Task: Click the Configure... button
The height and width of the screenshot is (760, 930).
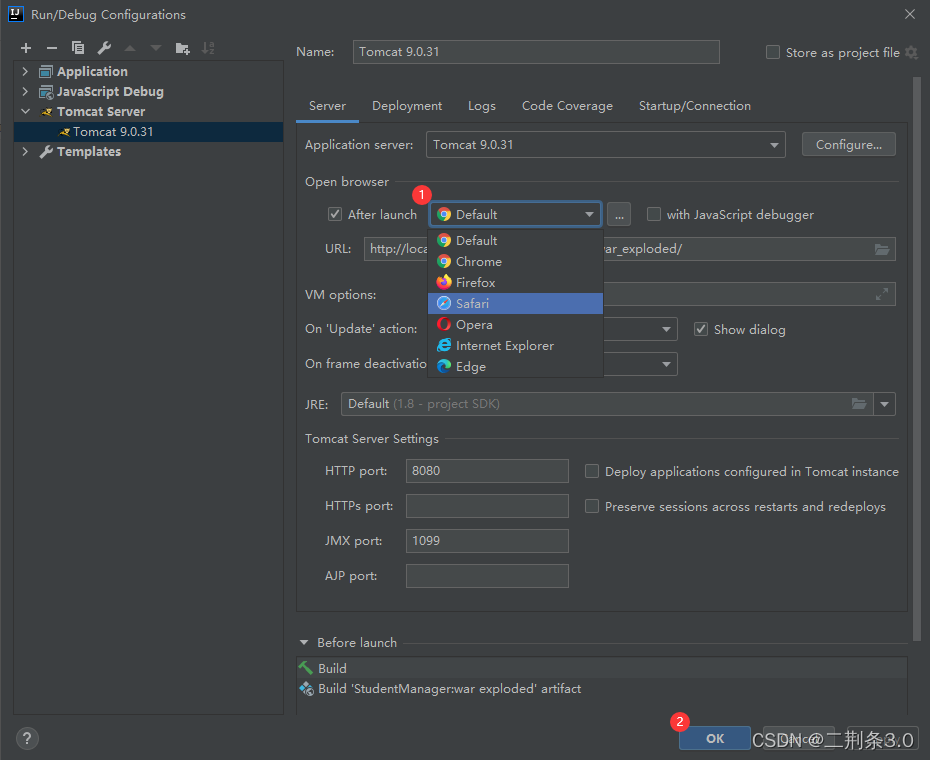Action: coord(848,145)
